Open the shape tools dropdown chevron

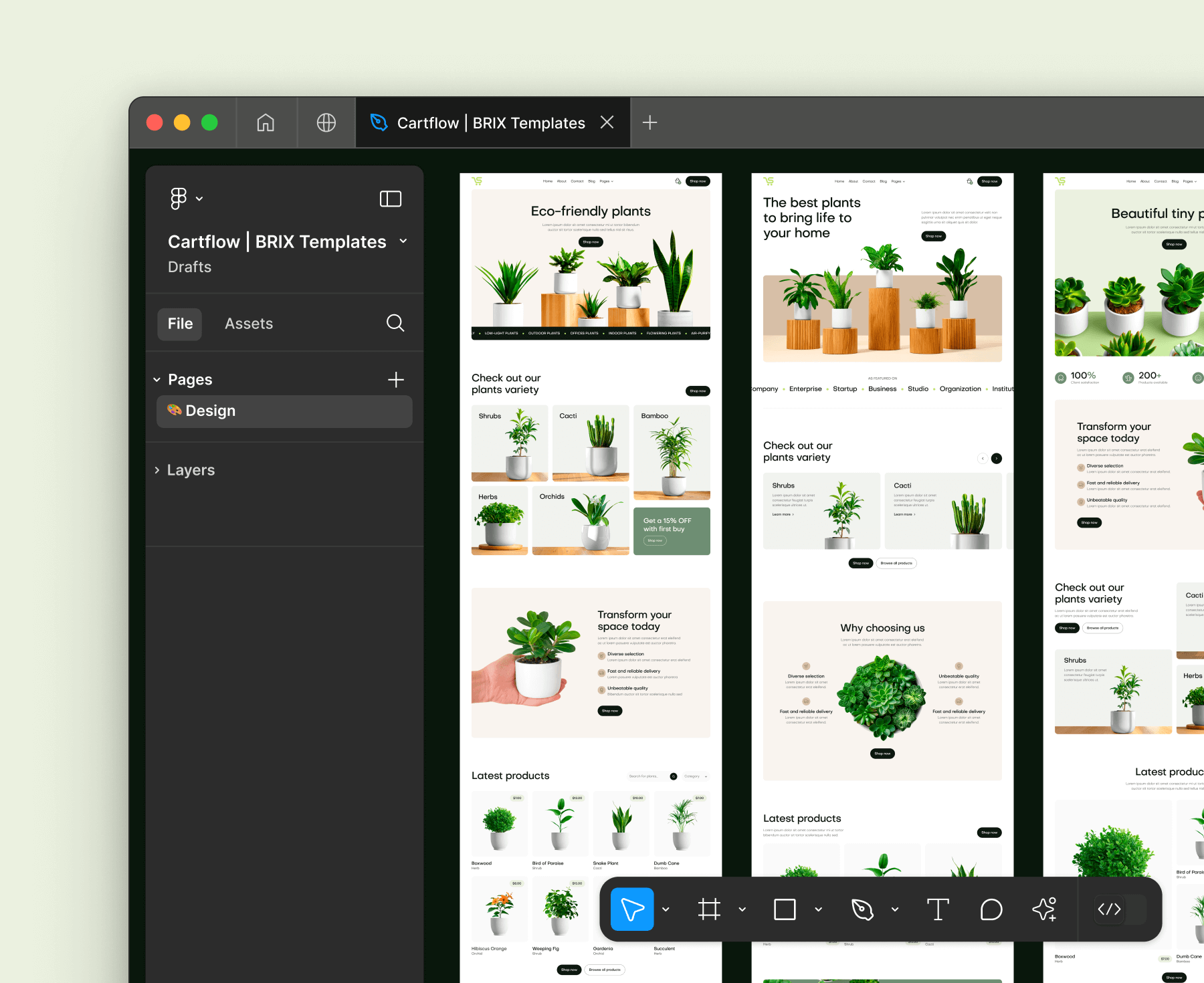[x=819, y=909]
